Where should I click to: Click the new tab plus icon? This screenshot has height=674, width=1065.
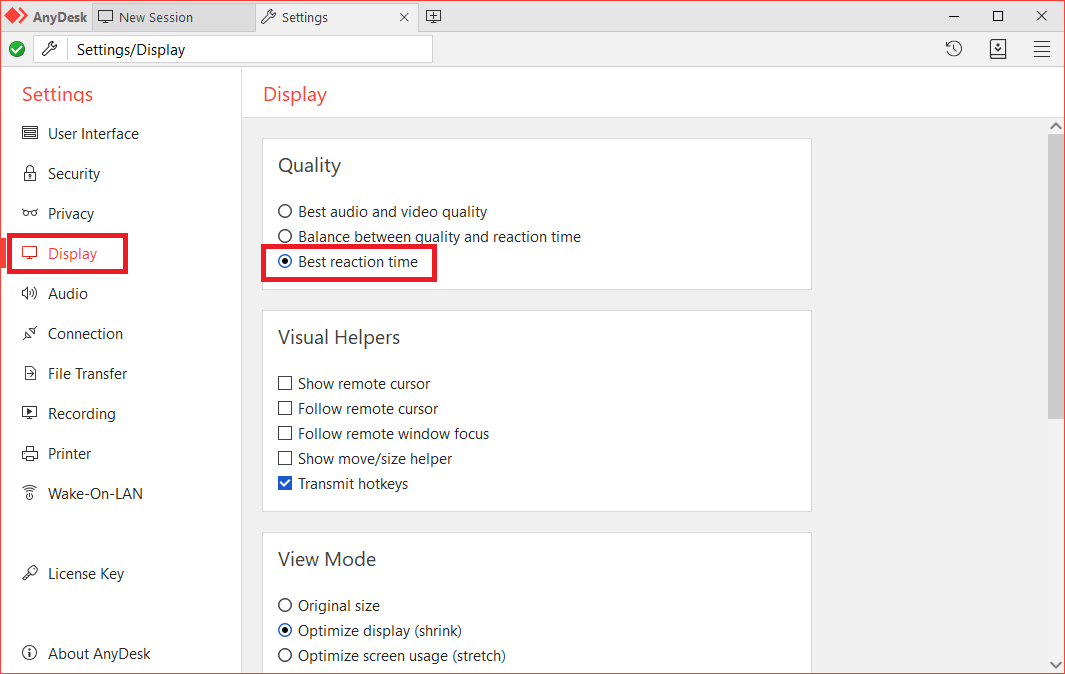coord(433,17)
